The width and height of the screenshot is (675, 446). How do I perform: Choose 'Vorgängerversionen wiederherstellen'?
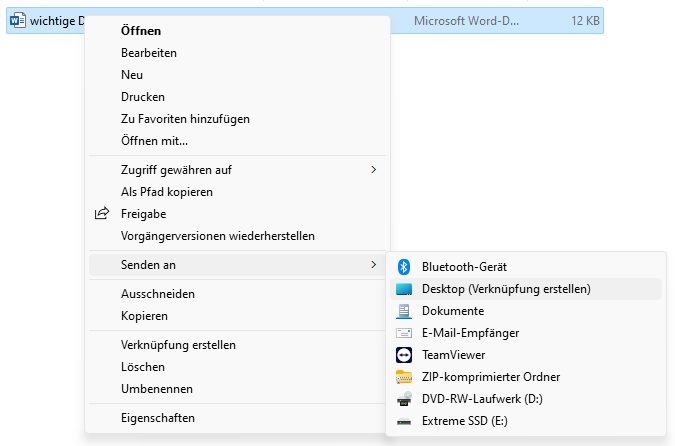pyautogui.click(x=217, y=236)
